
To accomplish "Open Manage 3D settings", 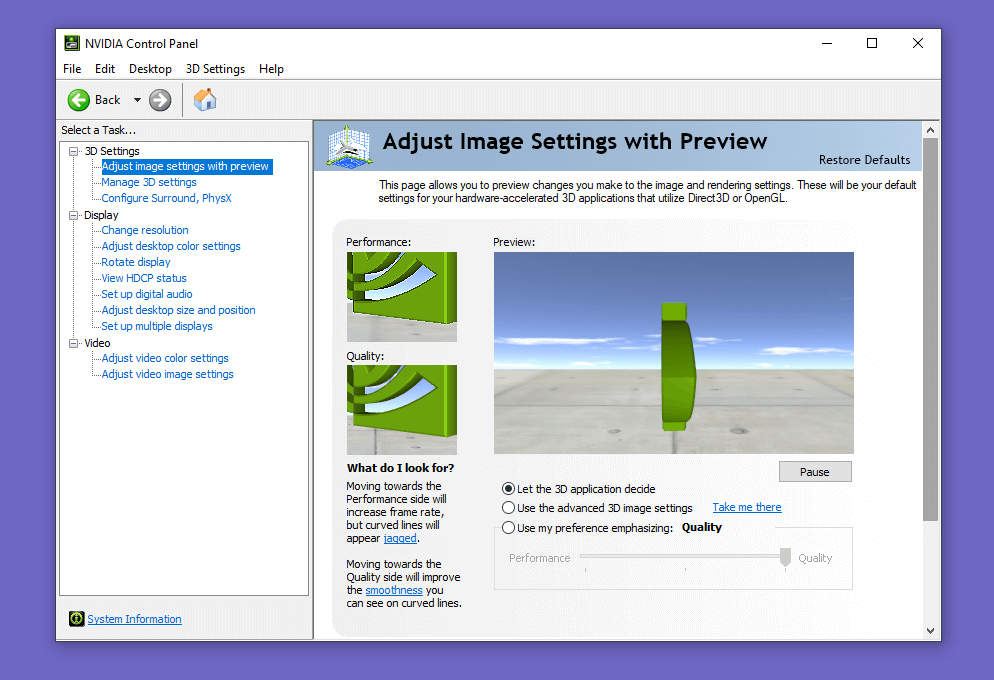I will pyautogui.click(x=149, y=182).
